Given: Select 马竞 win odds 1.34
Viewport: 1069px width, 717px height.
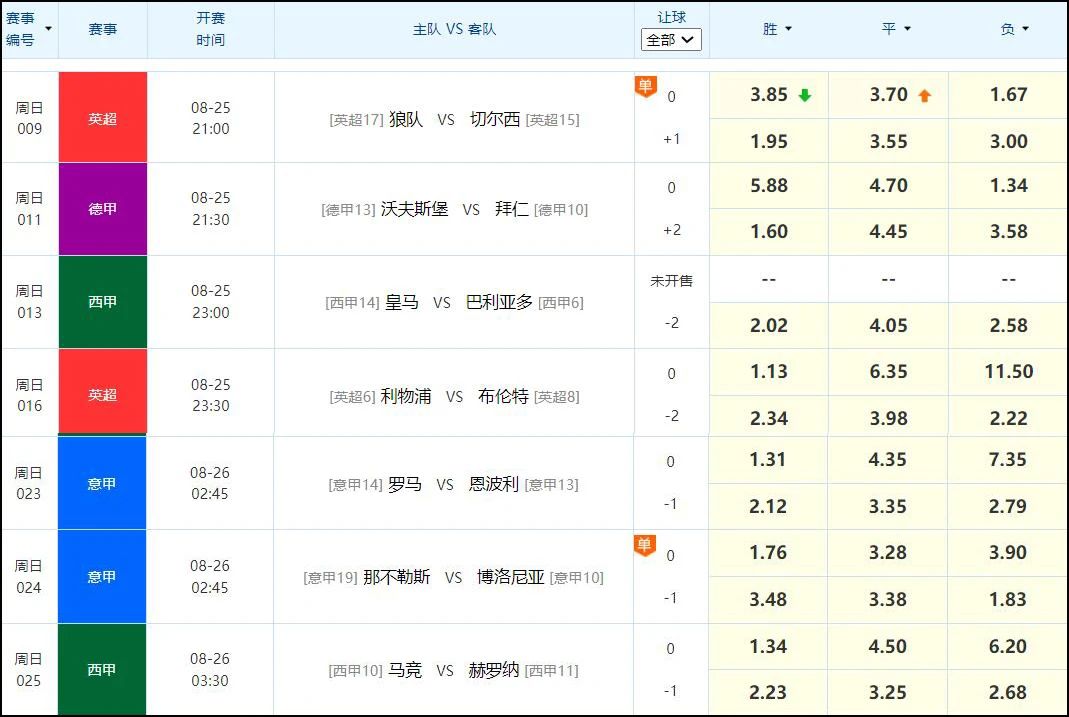Looking at the screenshot, I should [x=768, y=646].
